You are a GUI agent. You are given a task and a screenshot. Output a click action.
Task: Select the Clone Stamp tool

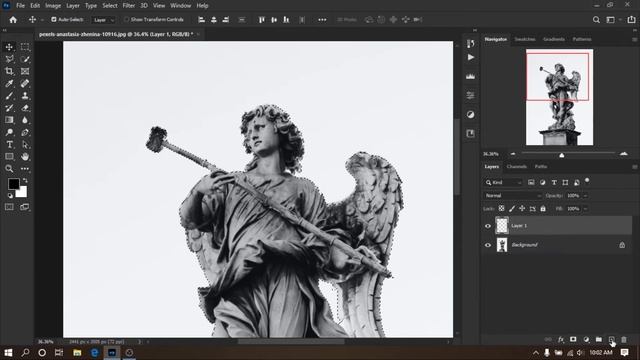pos(25,96)
